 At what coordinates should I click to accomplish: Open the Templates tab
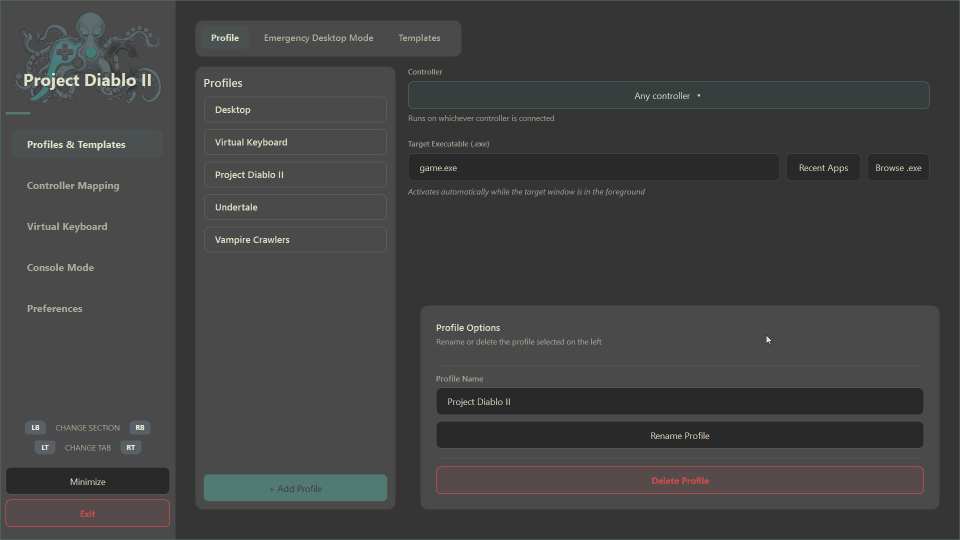tap(419, 38)
